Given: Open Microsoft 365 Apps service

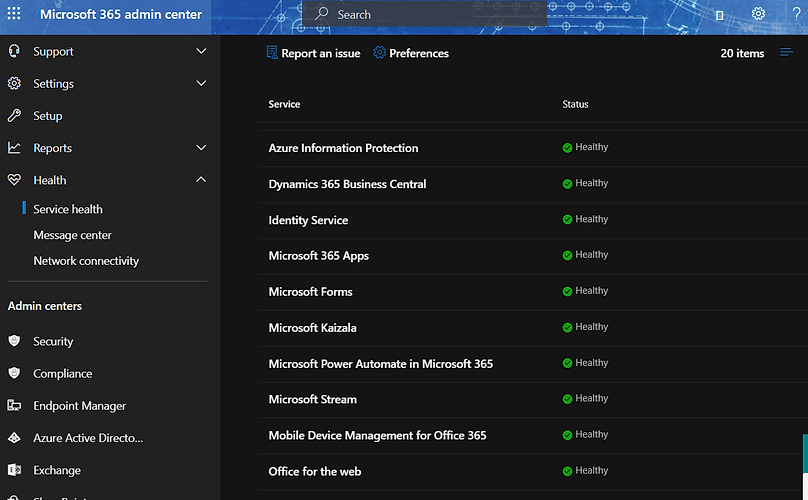Looking at the screenshot, I should point(318,256).
